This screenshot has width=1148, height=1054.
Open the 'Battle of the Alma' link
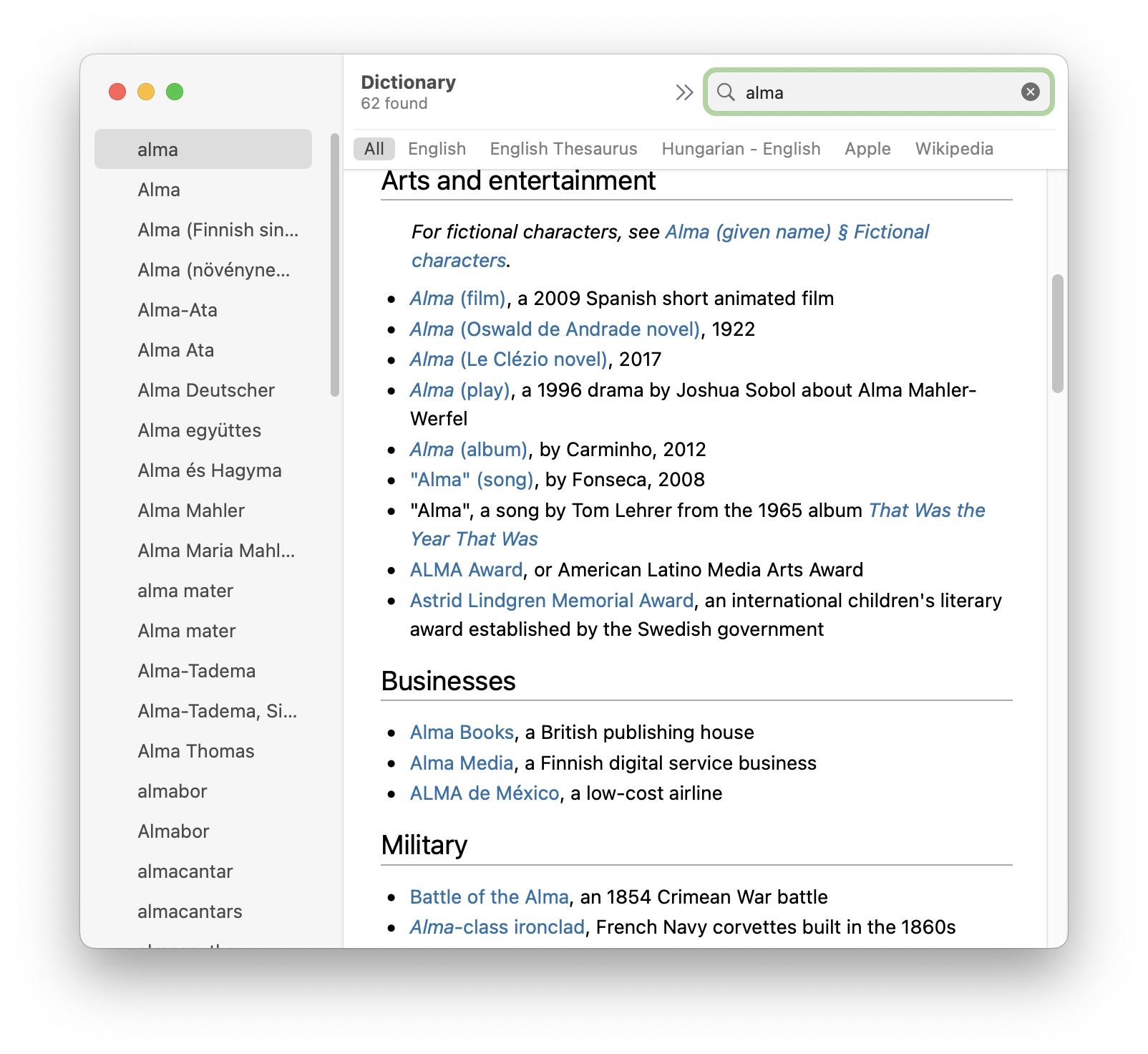(x=490, y=897)
